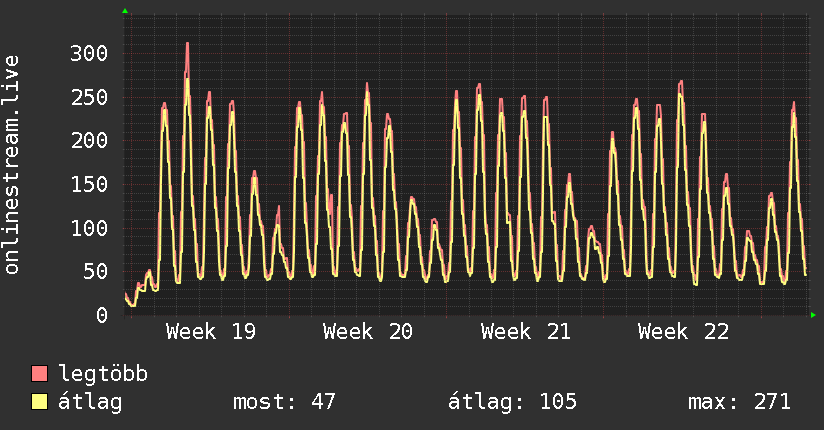Click the 300 y-axis label
Image resolution: width=824 pixels, height=430 pixels.
click(x=89, y=53)
